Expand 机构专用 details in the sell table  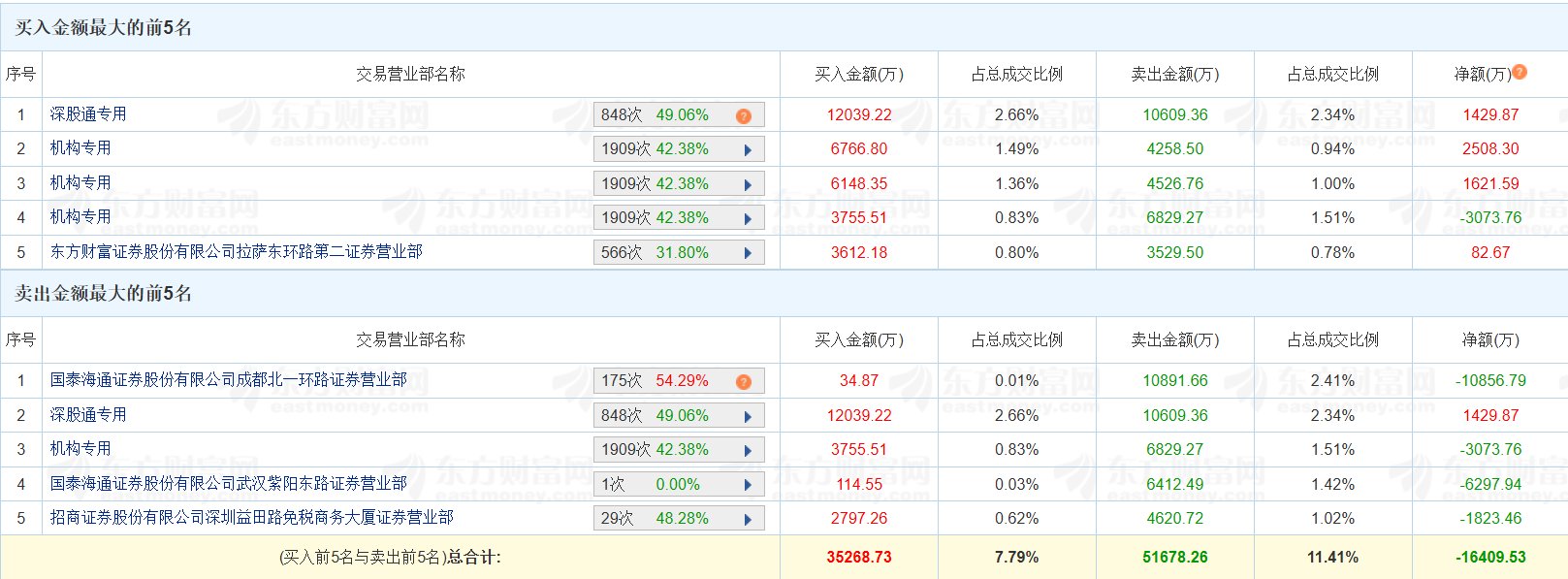748,451
